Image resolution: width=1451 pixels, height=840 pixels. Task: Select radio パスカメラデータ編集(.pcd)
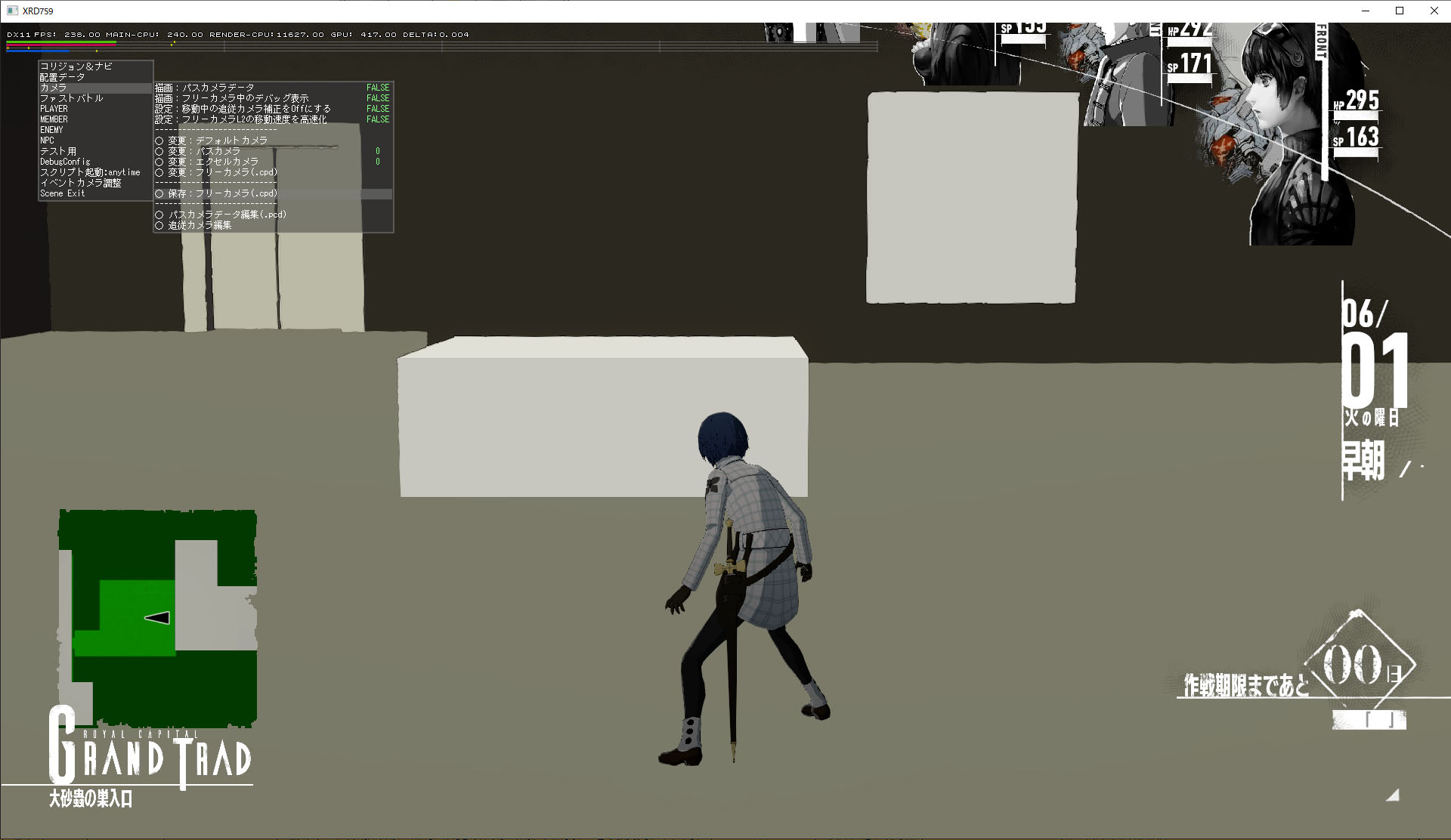pos(159,215)
